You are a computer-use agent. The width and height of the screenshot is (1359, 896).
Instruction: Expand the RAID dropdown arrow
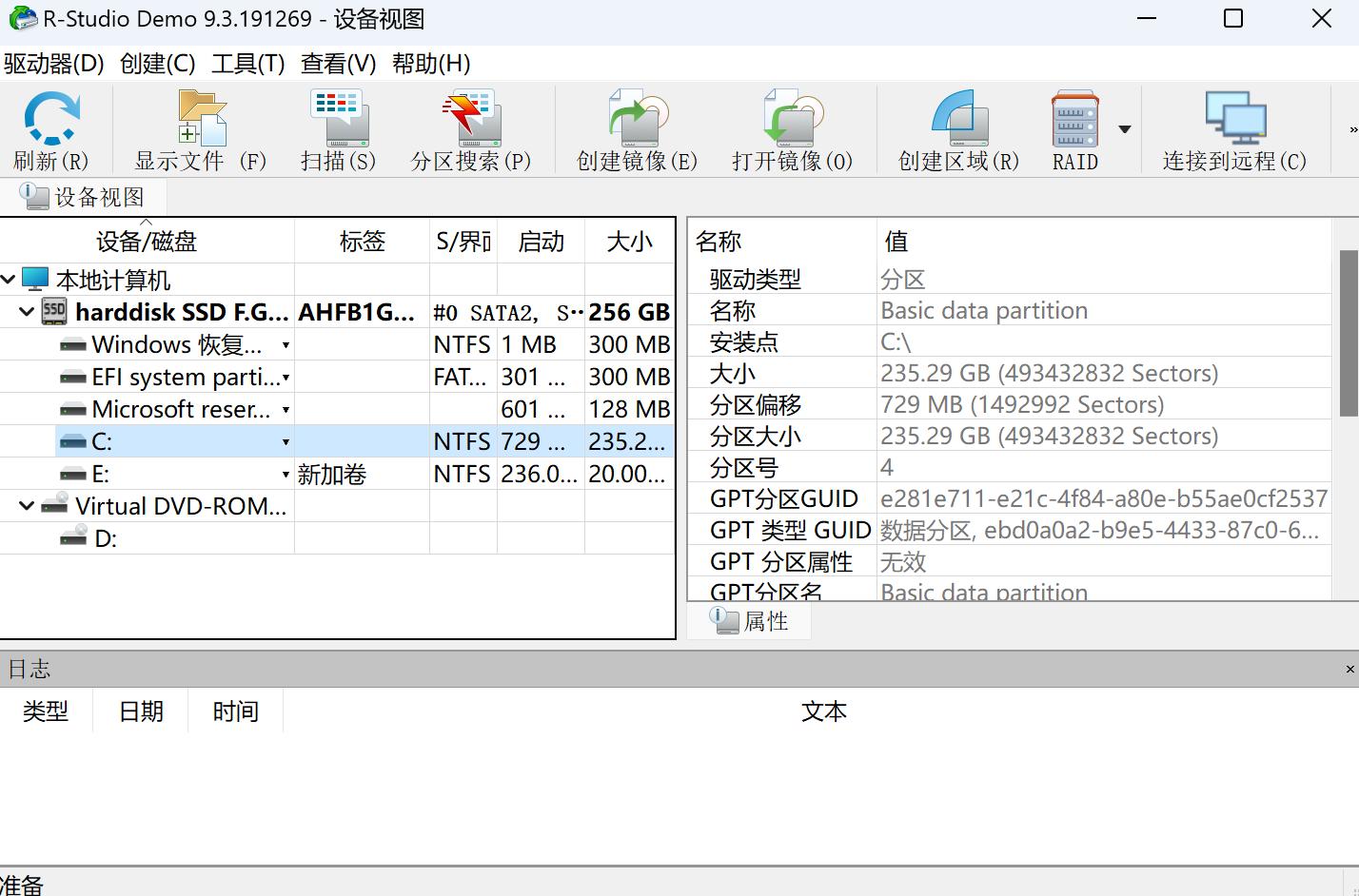[1124, 130]
